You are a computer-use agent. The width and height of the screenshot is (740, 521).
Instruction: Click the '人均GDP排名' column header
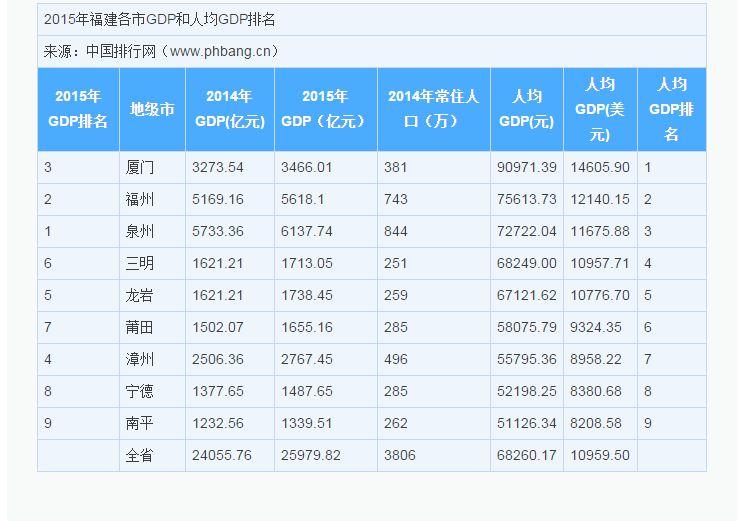(x=671, y=109)
